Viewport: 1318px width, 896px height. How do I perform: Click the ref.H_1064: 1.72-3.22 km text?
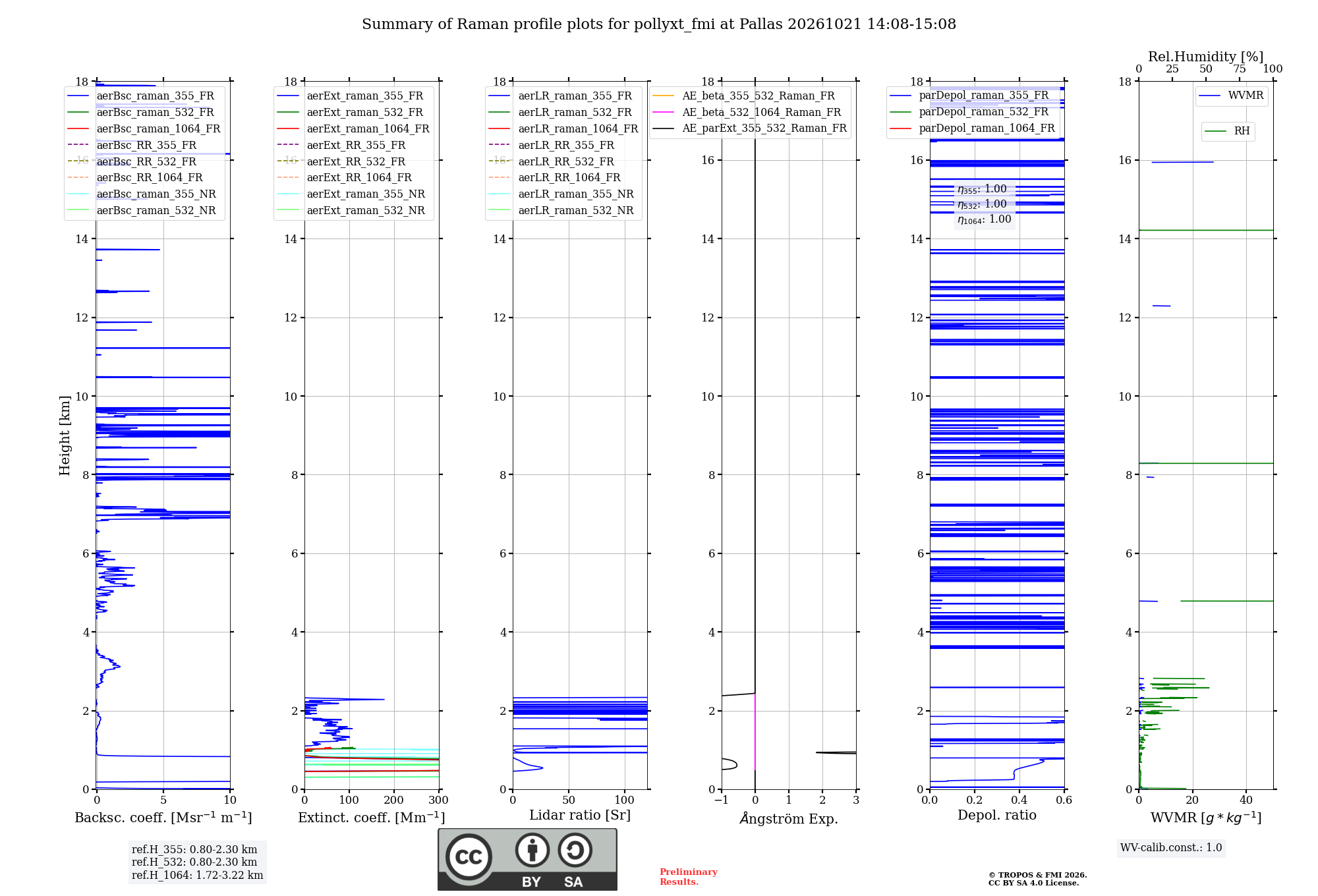(197, 875)
